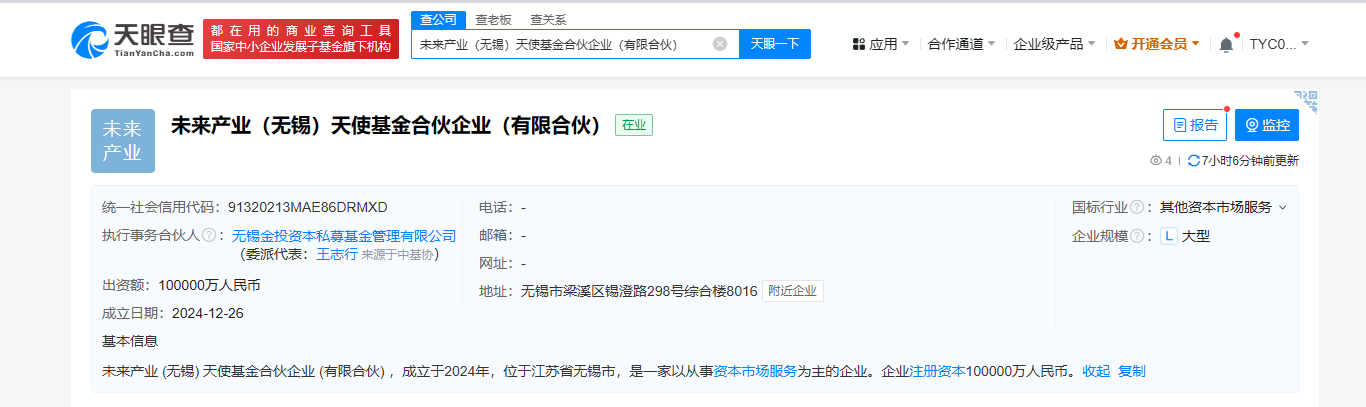Open notifications via the bell icon

click(x=1226, y=44)
